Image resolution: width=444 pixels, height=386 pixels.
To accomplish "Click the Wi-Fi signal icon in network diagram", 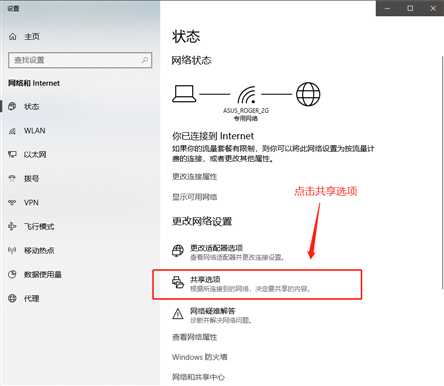I will pos(247,95).
